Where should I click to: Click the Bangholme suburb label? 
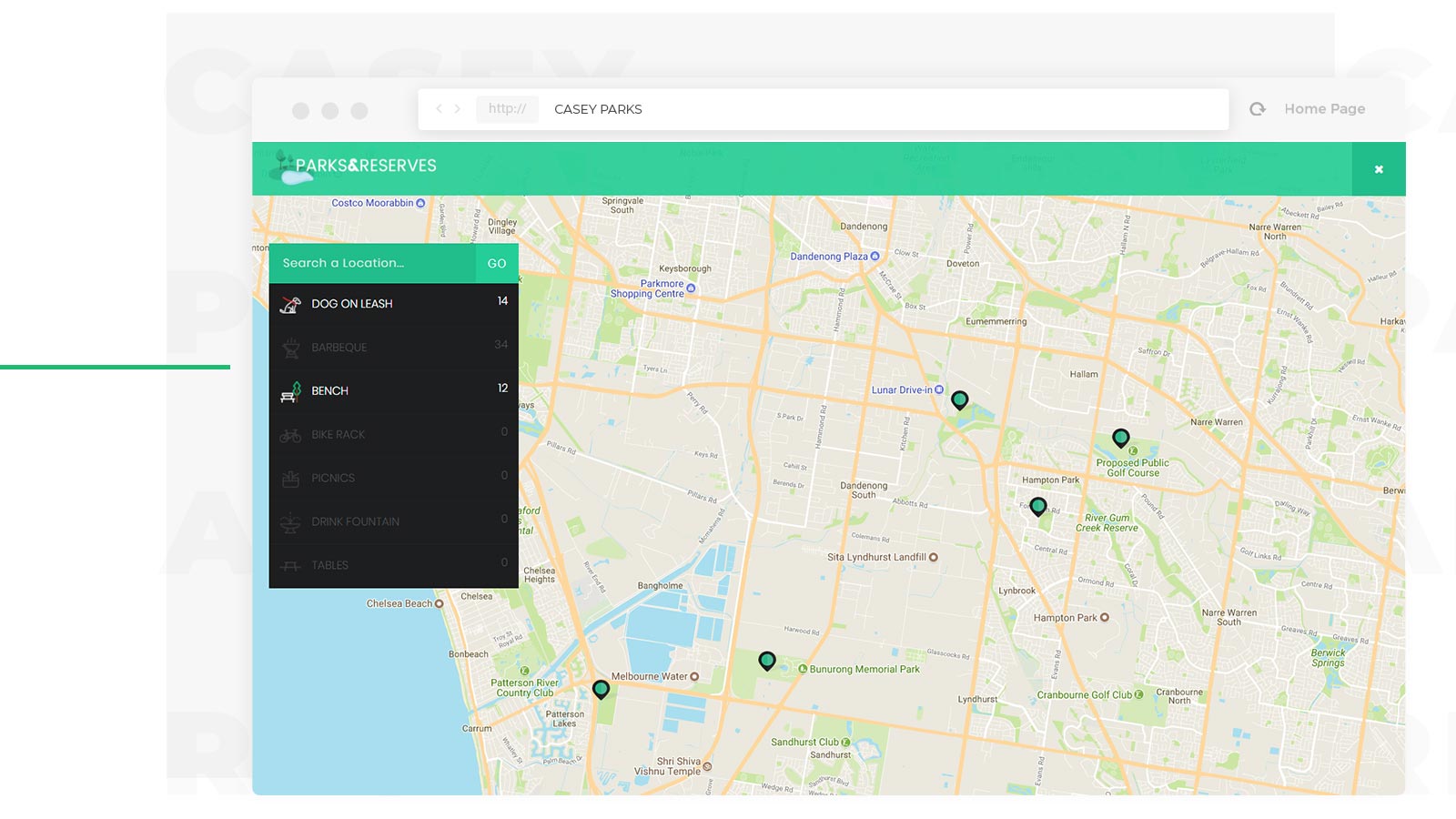660,585
